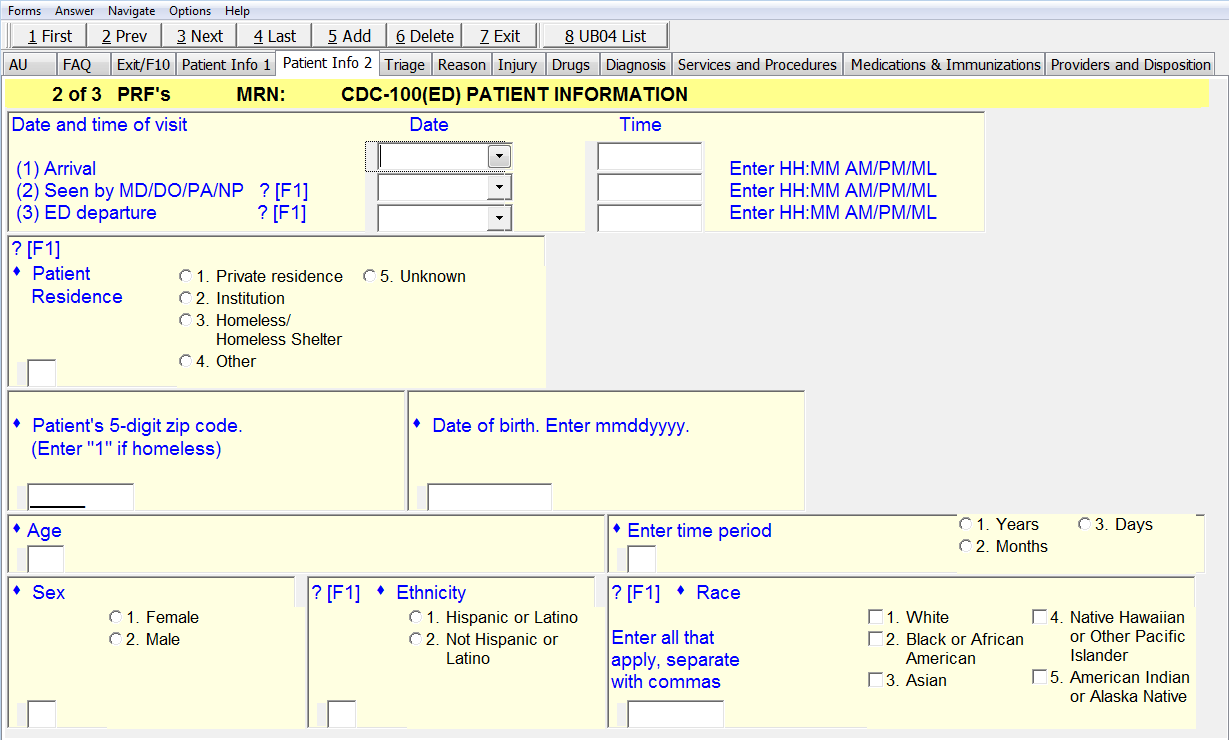
Task: Choose the Female sex option
Action: 116,617
